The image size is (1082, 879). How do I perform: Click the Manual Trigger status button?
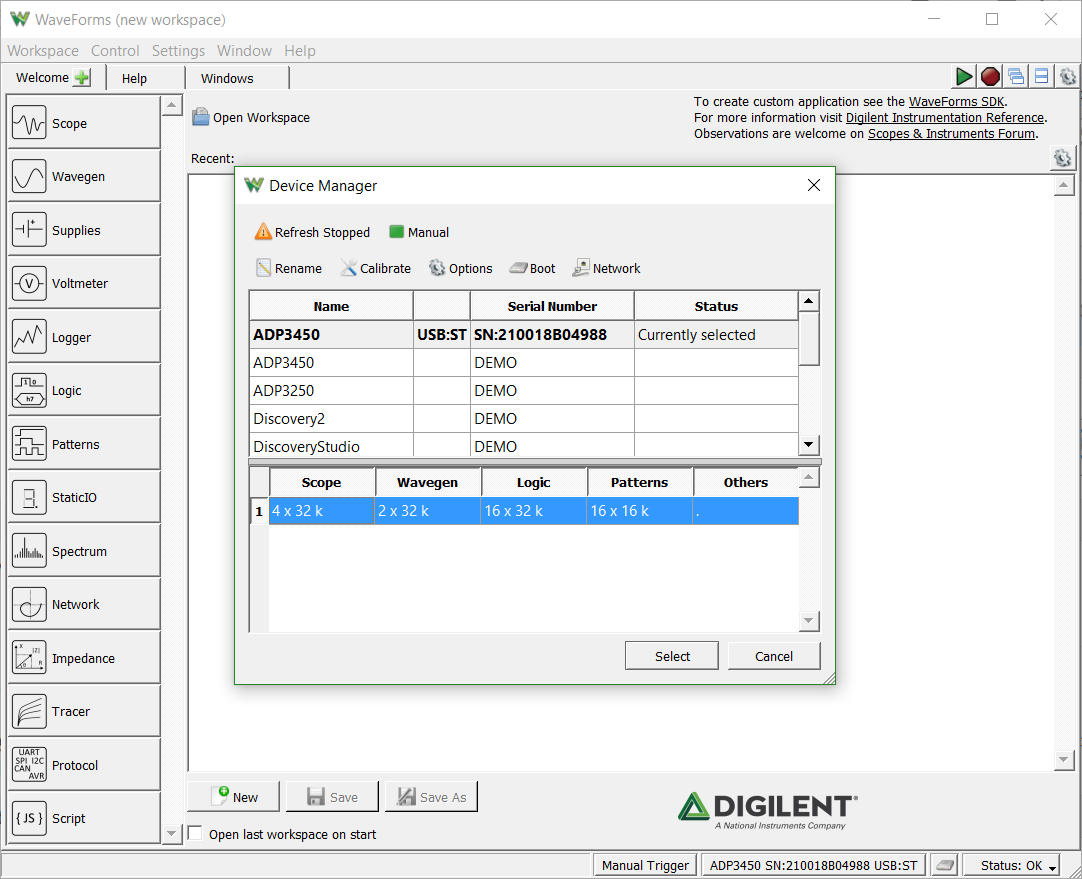point(645,865)
